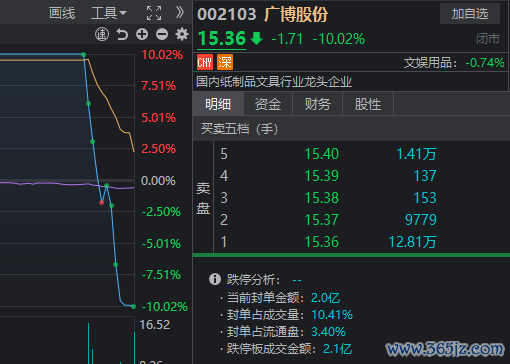Expand more toolbar options double chevron
Screen dimensions: 510x364
(x=180, y=13)
